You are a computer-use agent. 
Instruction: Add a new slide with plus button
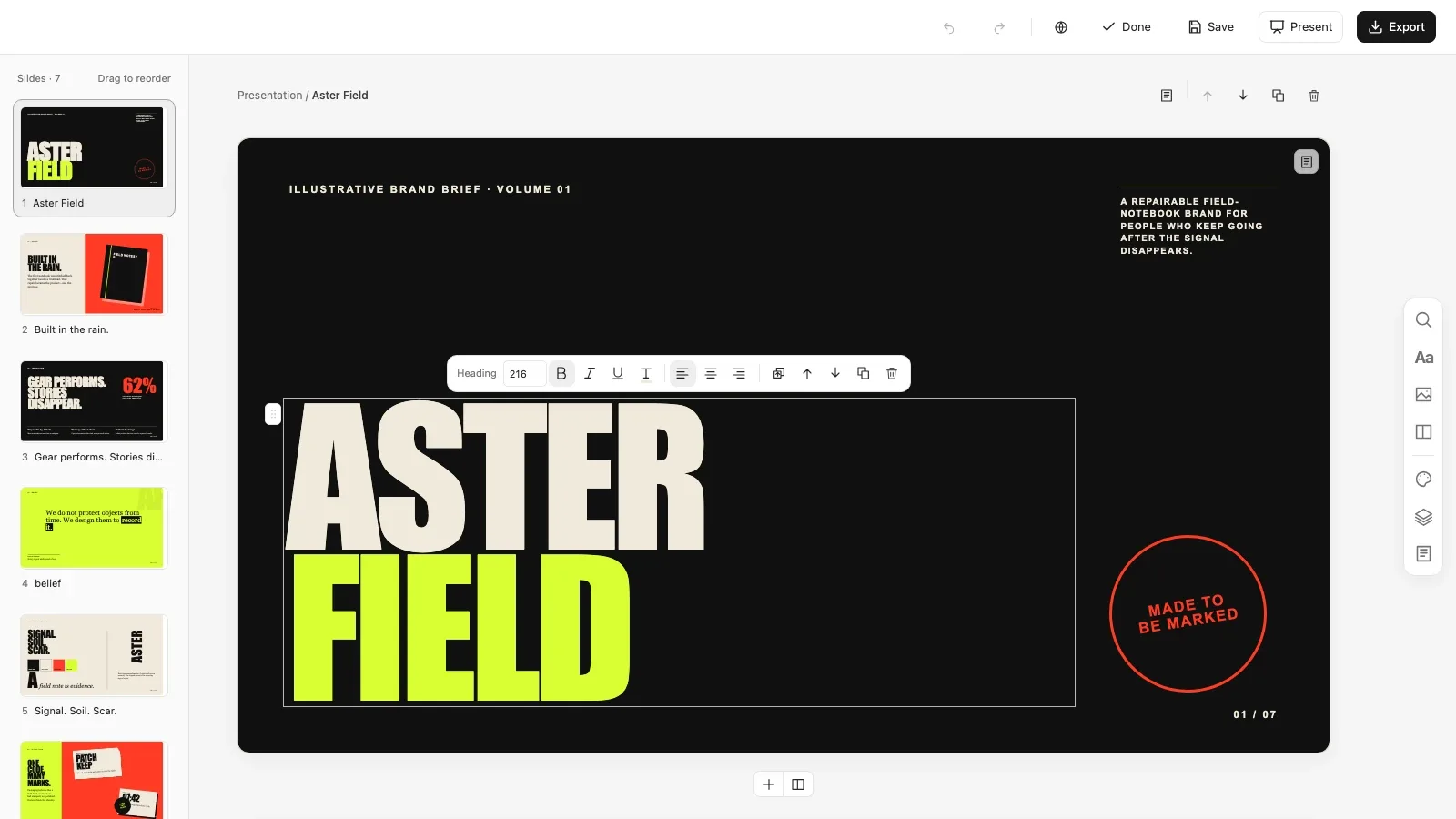point(769,784)
